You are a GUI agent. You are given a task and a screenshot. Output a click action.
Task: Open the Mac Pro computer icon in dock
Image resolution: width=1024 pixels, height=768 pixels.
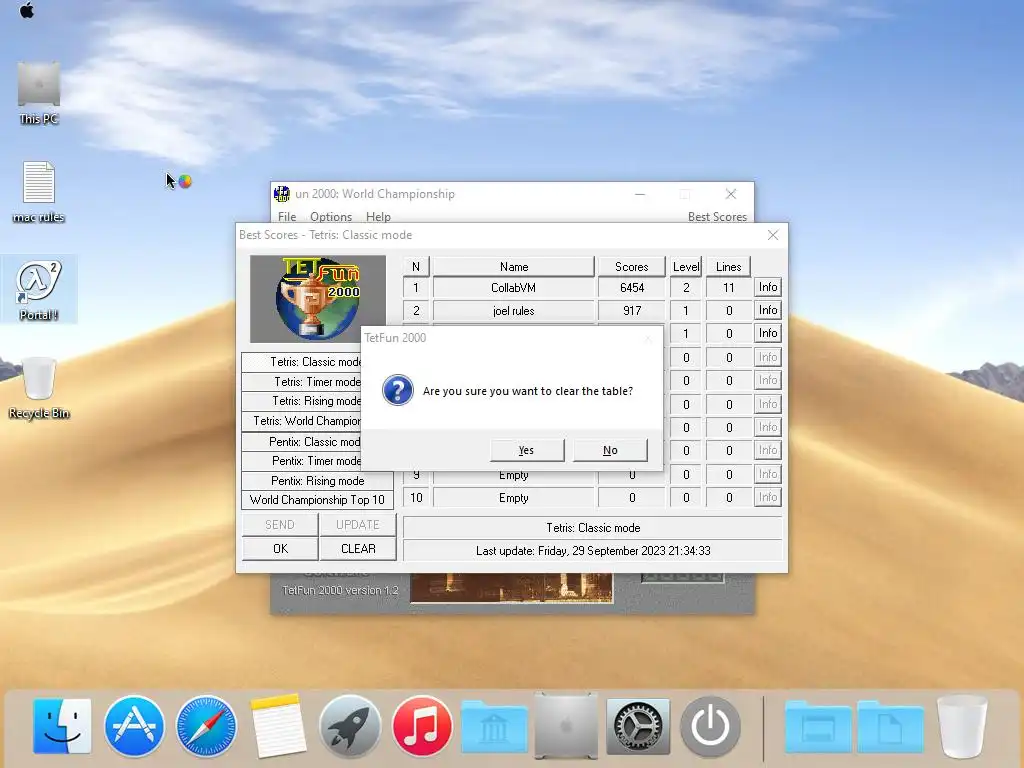coord(566,726)
